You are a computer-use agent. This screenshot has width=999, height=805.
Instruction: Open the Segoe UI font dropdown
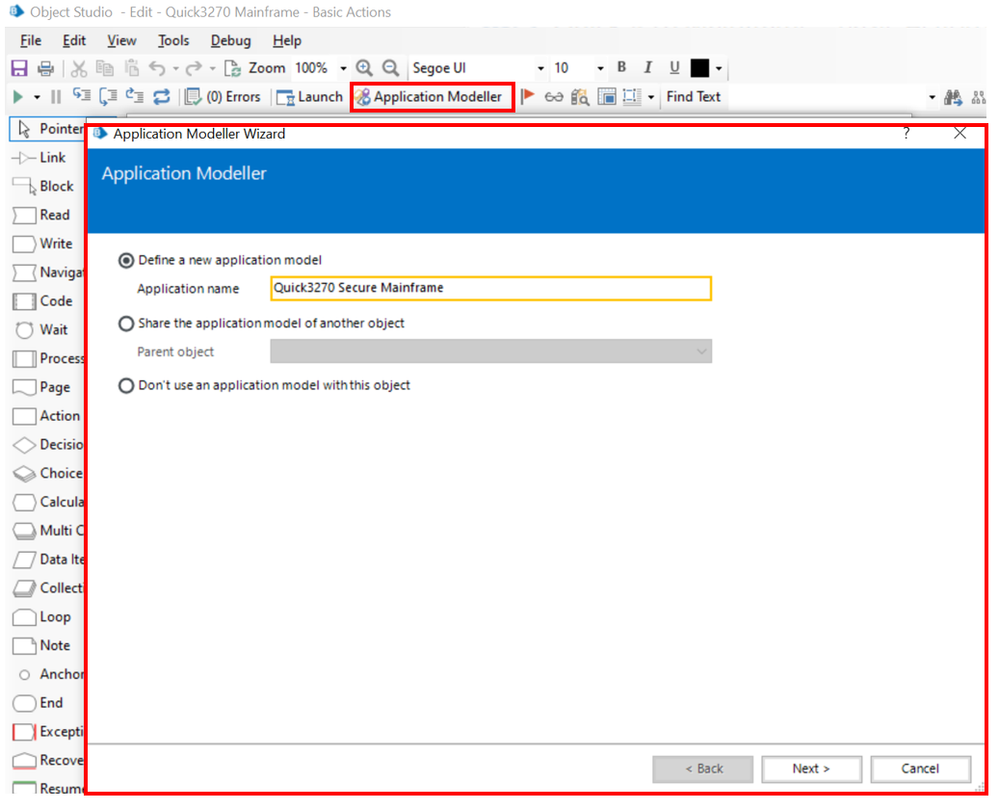541,68
